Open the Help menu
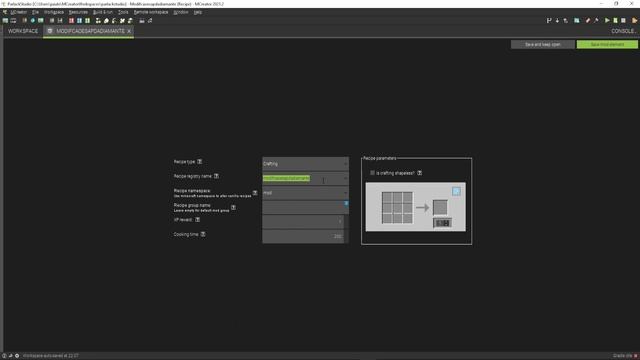This screenshot has width=640, height=360. (198, 12)
